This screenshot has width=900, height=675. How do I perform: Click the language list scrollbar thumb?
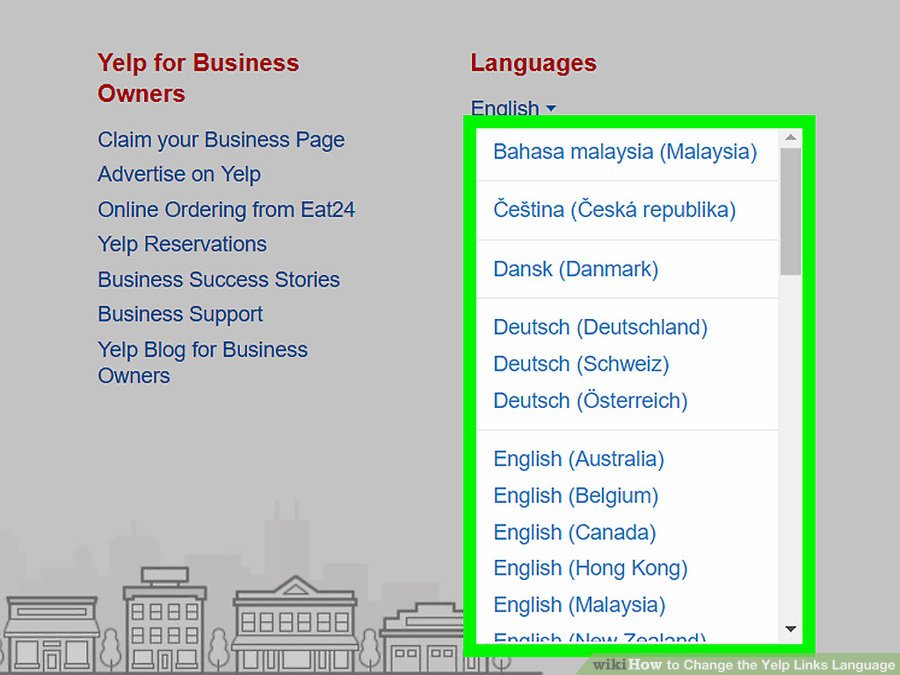pos(790,211)
